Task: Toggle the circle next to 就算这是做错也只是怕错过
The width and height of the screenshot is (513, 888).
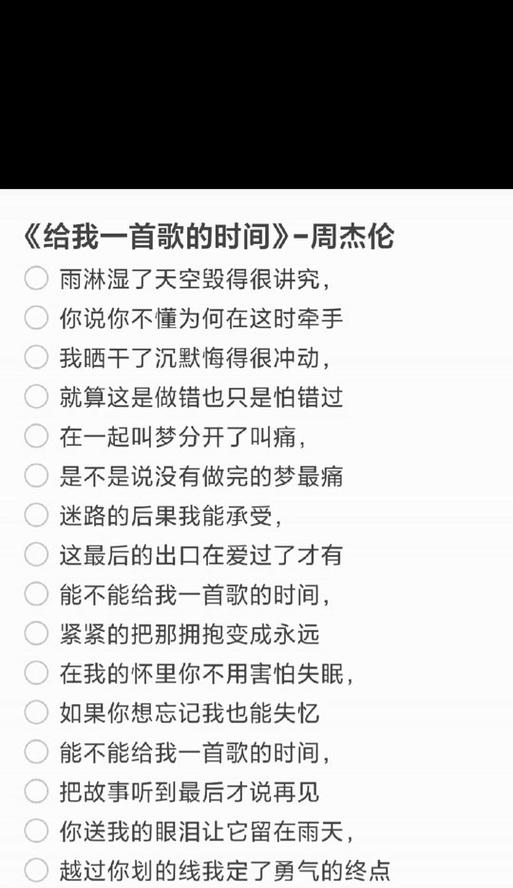Action: pyautogui.click(x=36, y=397)
